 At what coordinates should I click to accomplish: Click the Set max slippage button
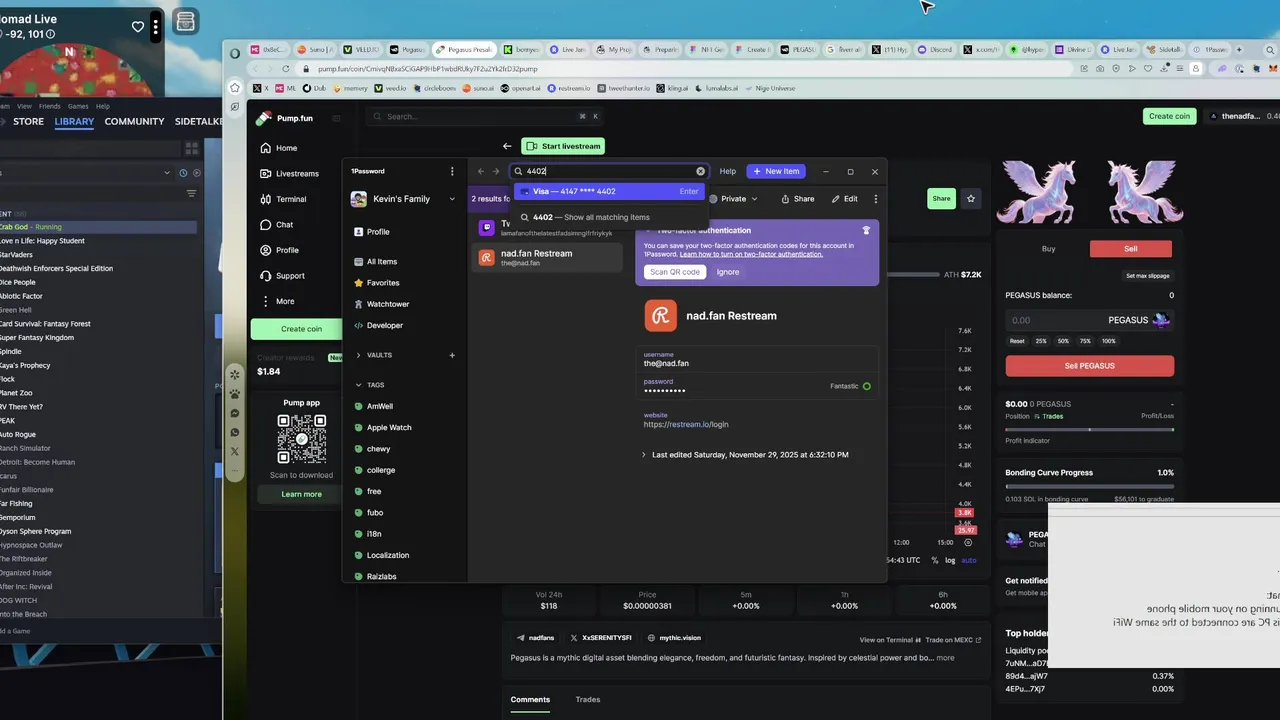1147,276
